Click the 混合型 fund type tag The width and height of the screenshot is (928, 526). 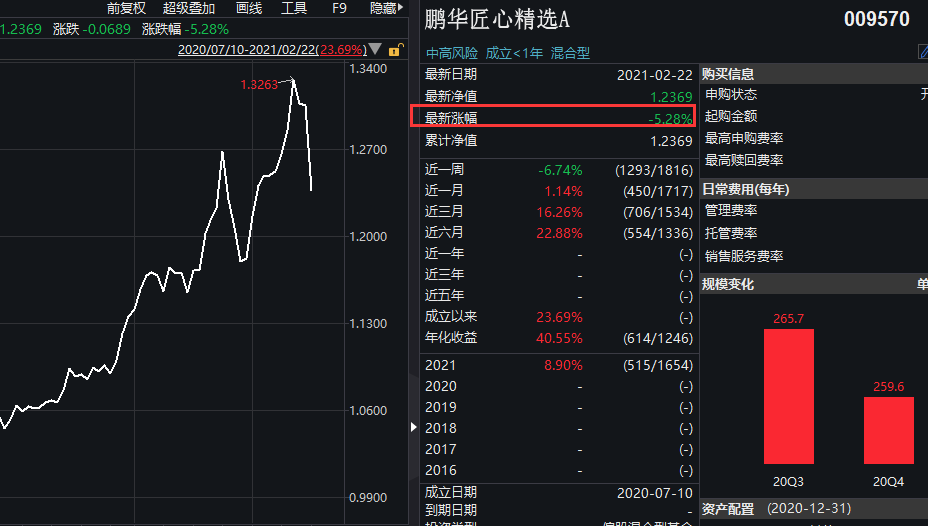(570, 53)
